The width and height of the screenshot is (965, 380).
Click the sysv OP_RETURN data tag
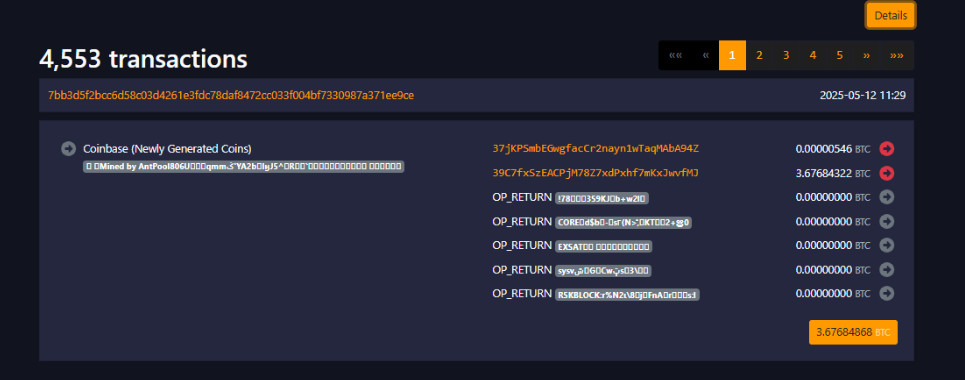coord(604,270)
